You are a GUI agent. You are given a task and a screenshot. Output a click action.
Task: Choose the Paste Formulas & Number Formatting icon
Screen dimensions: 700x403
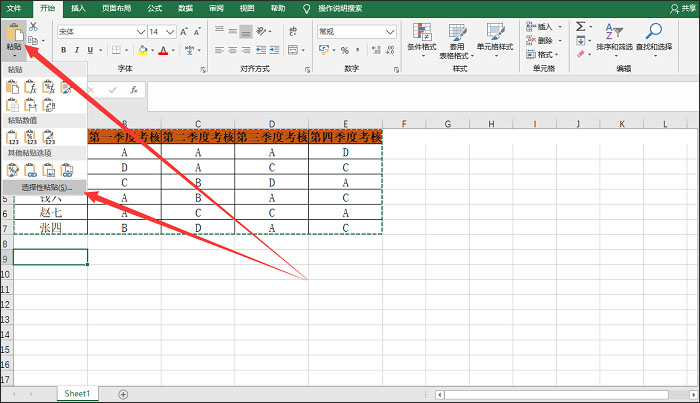click(48, 87)
